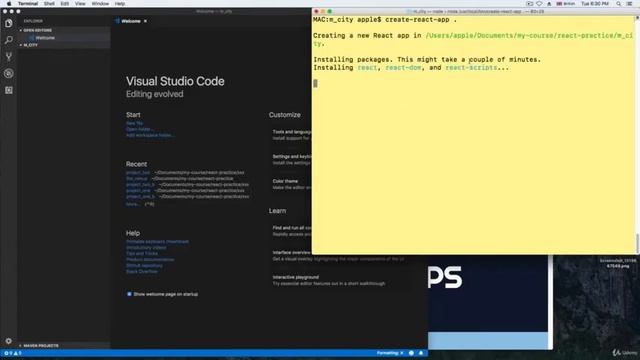Open the View menu

click(x=80, y=4)
